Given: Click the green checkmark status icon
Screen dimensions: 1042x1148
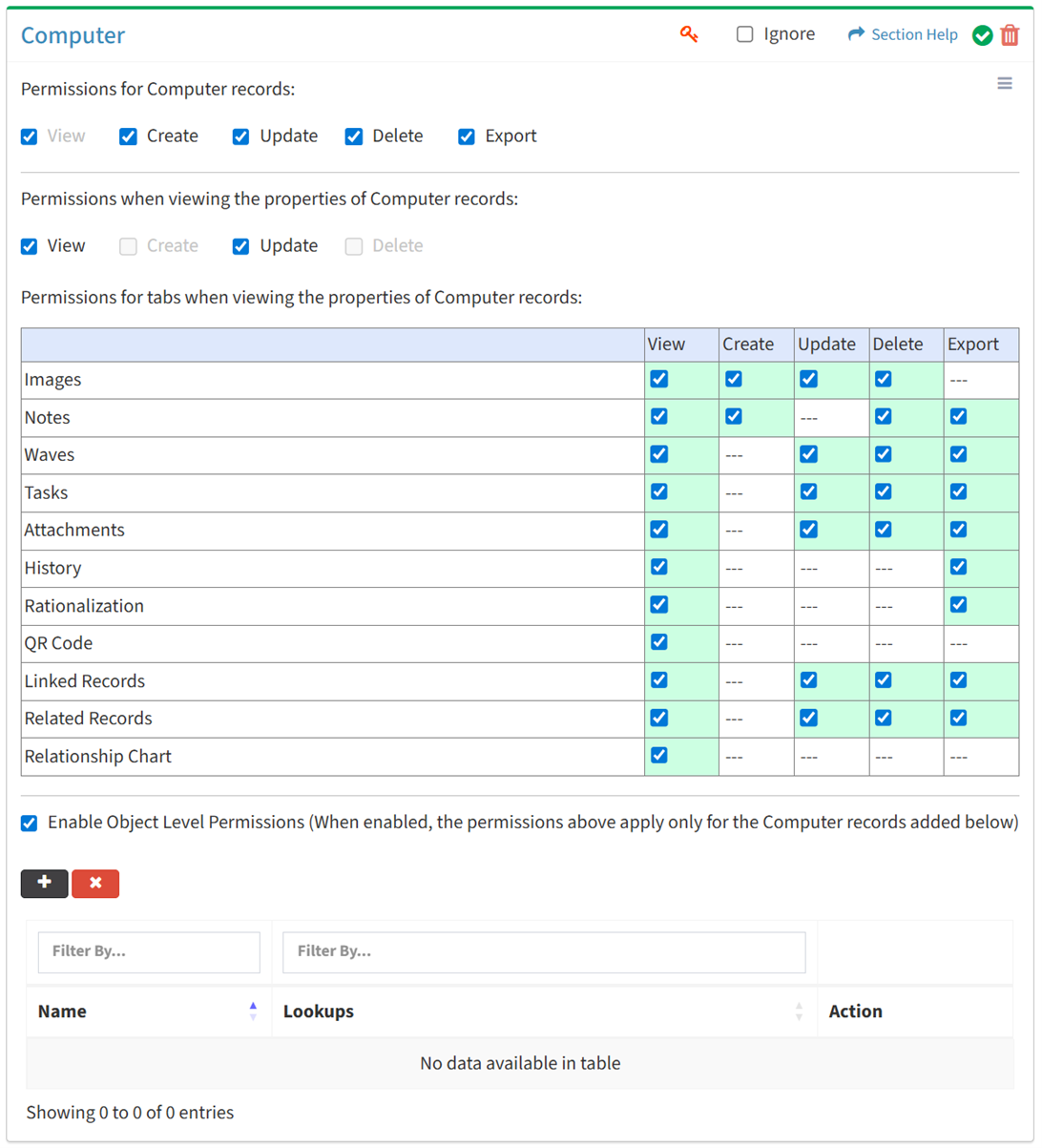Looking at the screenshot, I should pyautogui.click(x=982, y=35).
